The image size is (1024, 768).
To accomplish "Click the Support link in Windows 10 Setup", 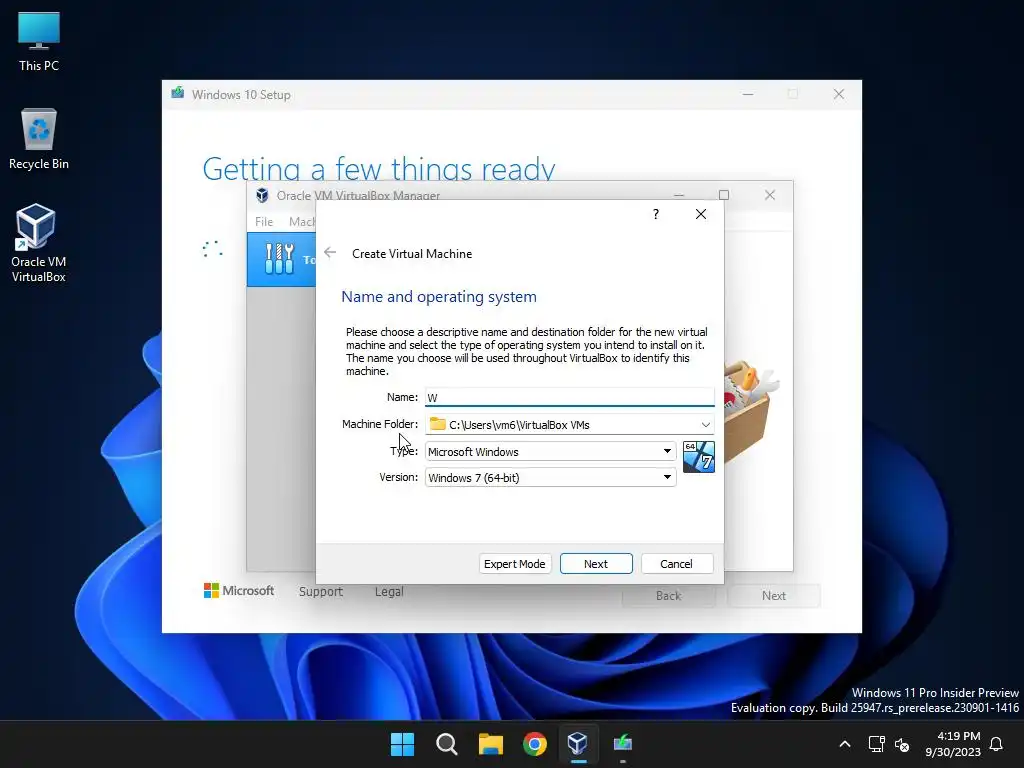I will [321, 591].
